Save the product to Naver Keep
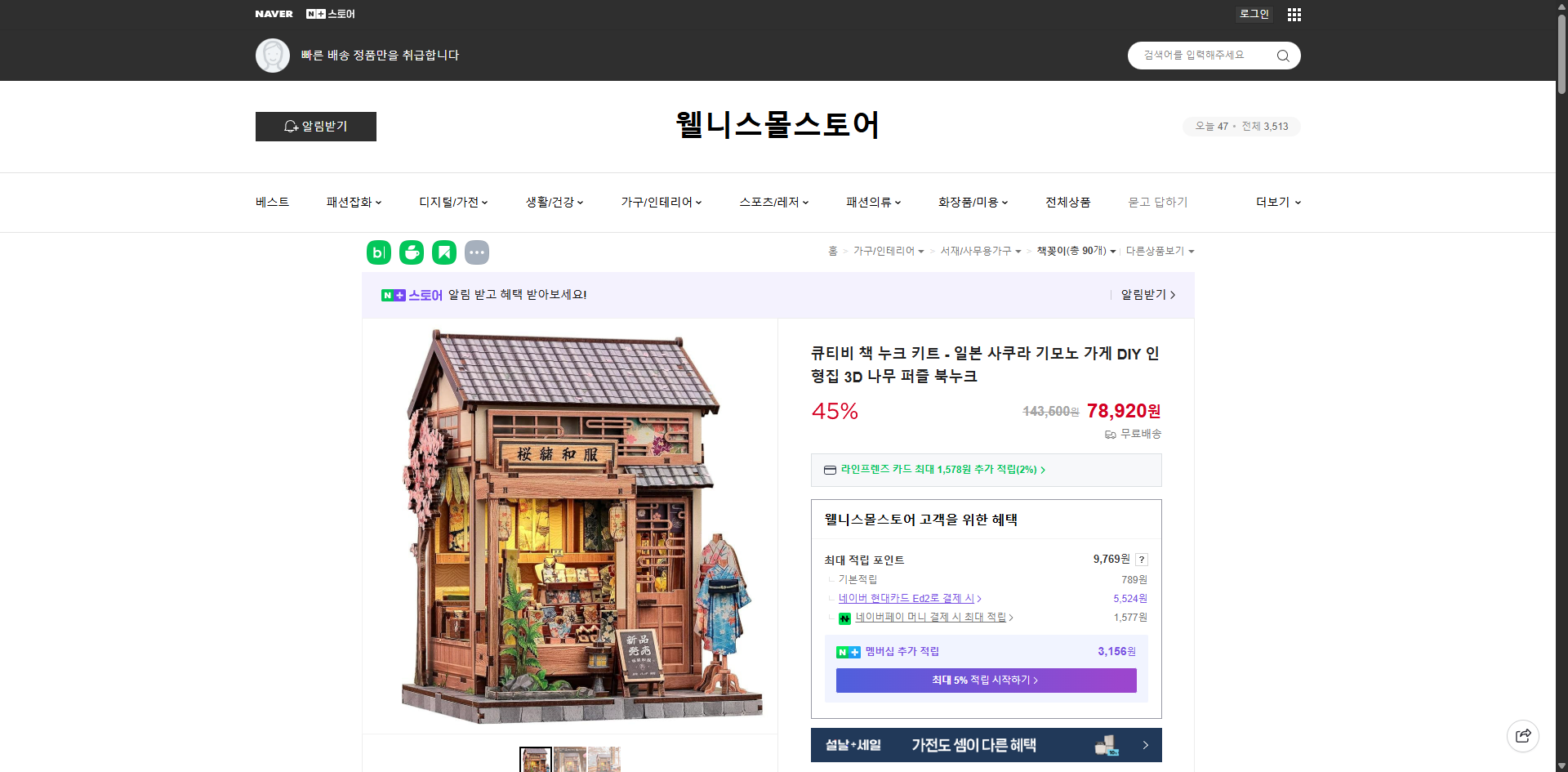1568x772 pixels. pyautogui.click(x=443, y=252)
